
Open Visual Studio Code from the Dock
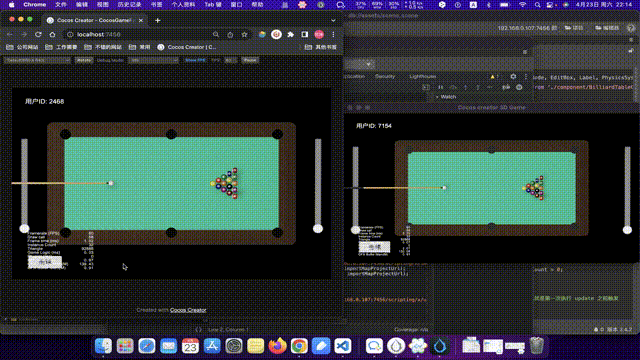[343, 346]
